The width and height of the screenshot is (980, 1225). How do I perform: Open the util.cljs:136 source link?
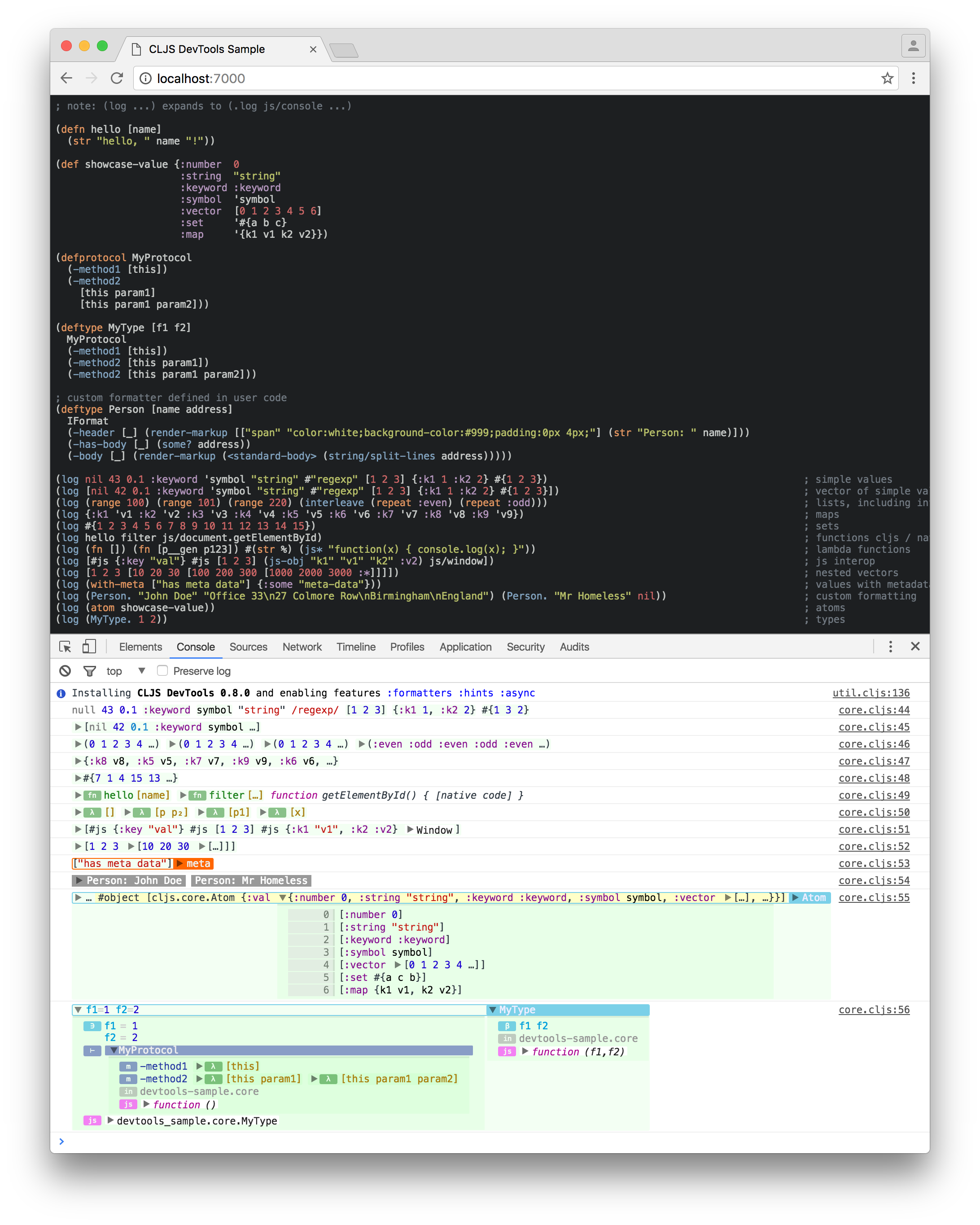point(871,693)
